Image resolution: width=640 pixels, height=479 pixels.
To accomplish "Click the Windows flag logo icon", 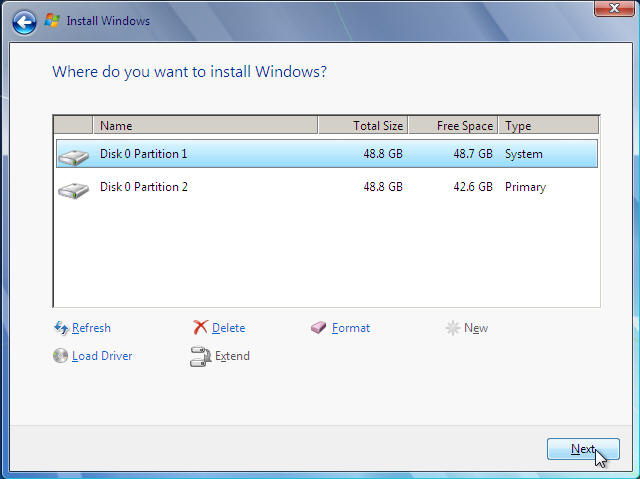I will click(52, 21).
